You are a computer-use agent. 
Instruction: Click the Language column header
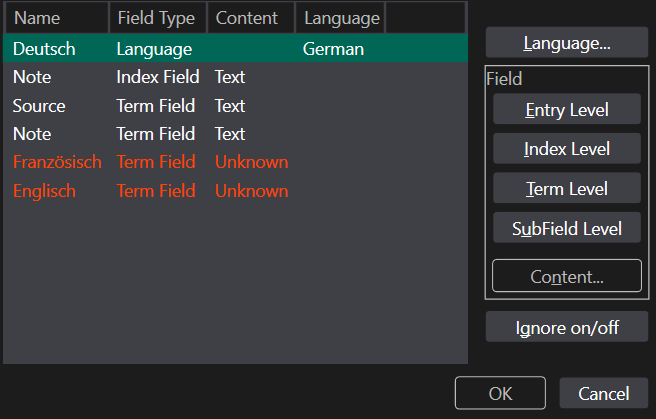pos(340,18)
